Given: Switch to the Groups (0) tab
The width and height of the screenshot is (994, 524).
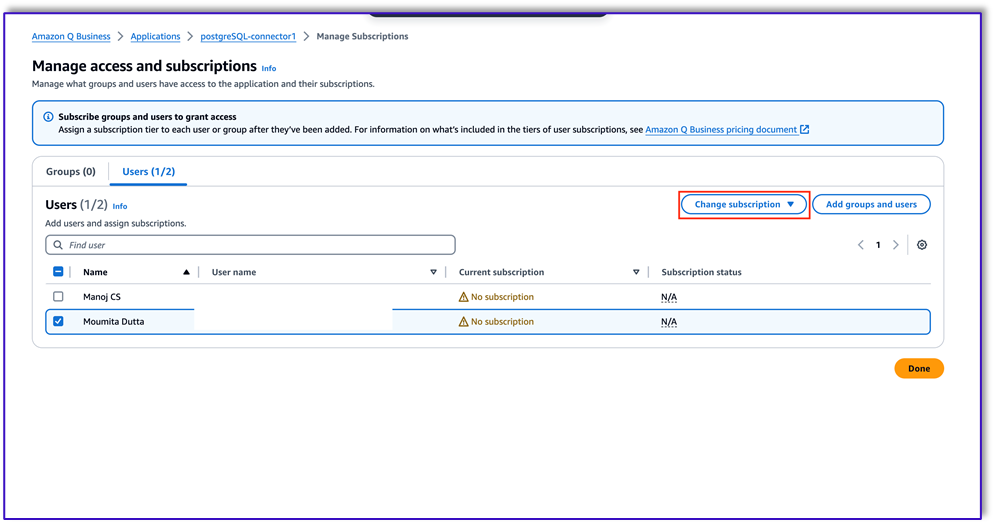Looking at the screenshot, I should click(x=70, y=172).
